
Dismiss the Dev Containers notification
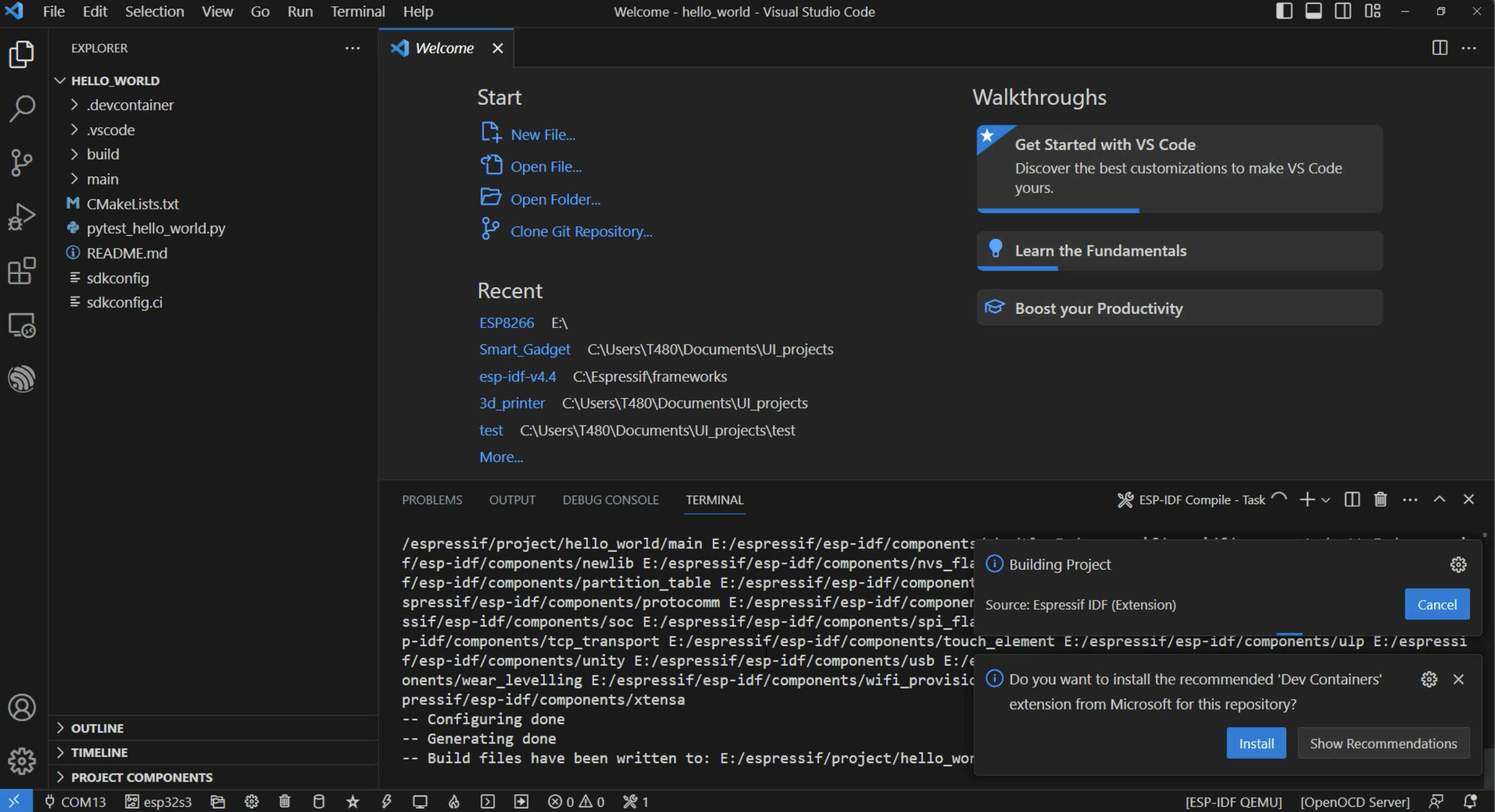[x=1459, y=679]
